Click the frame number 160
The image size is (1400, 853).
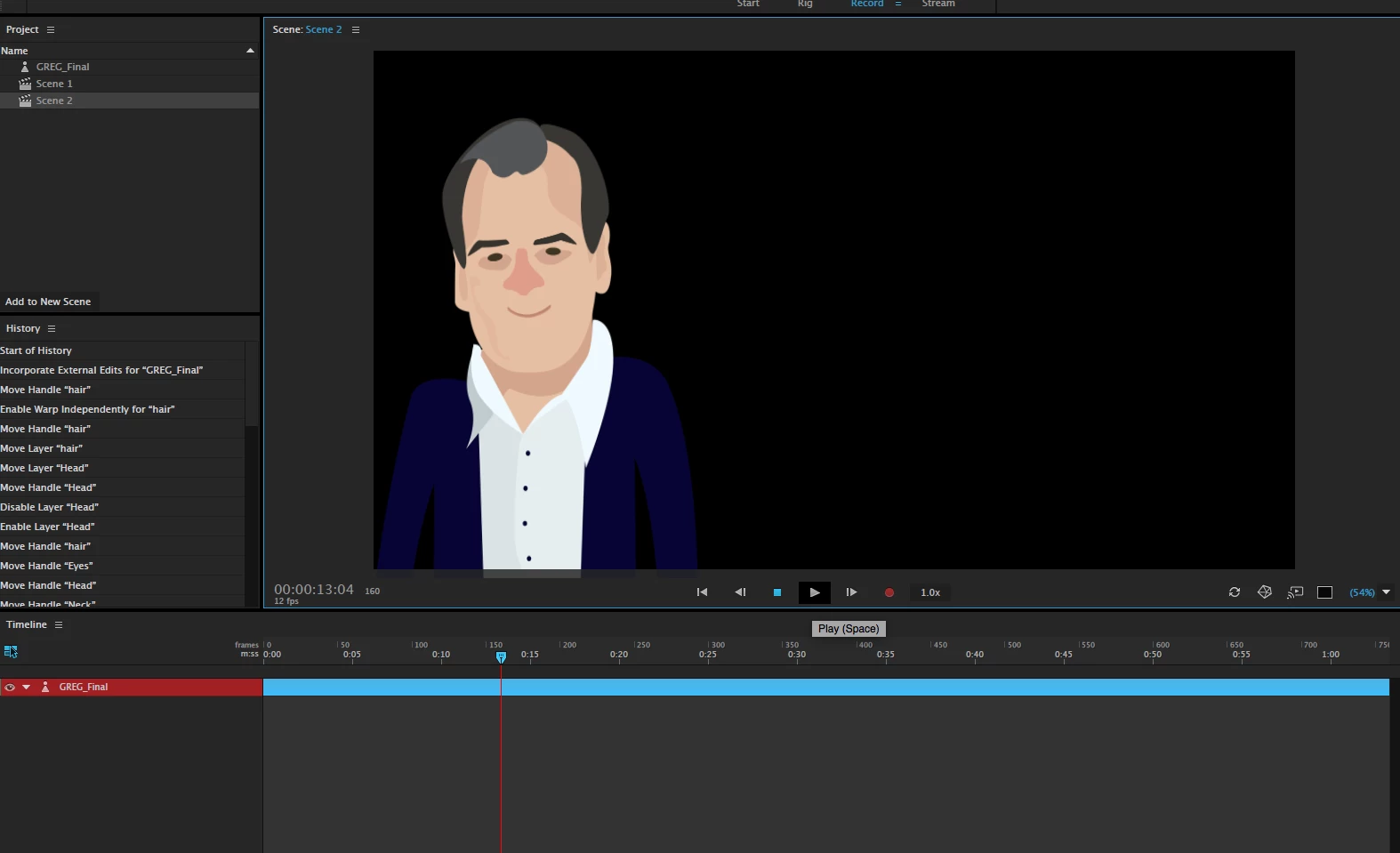373,591
